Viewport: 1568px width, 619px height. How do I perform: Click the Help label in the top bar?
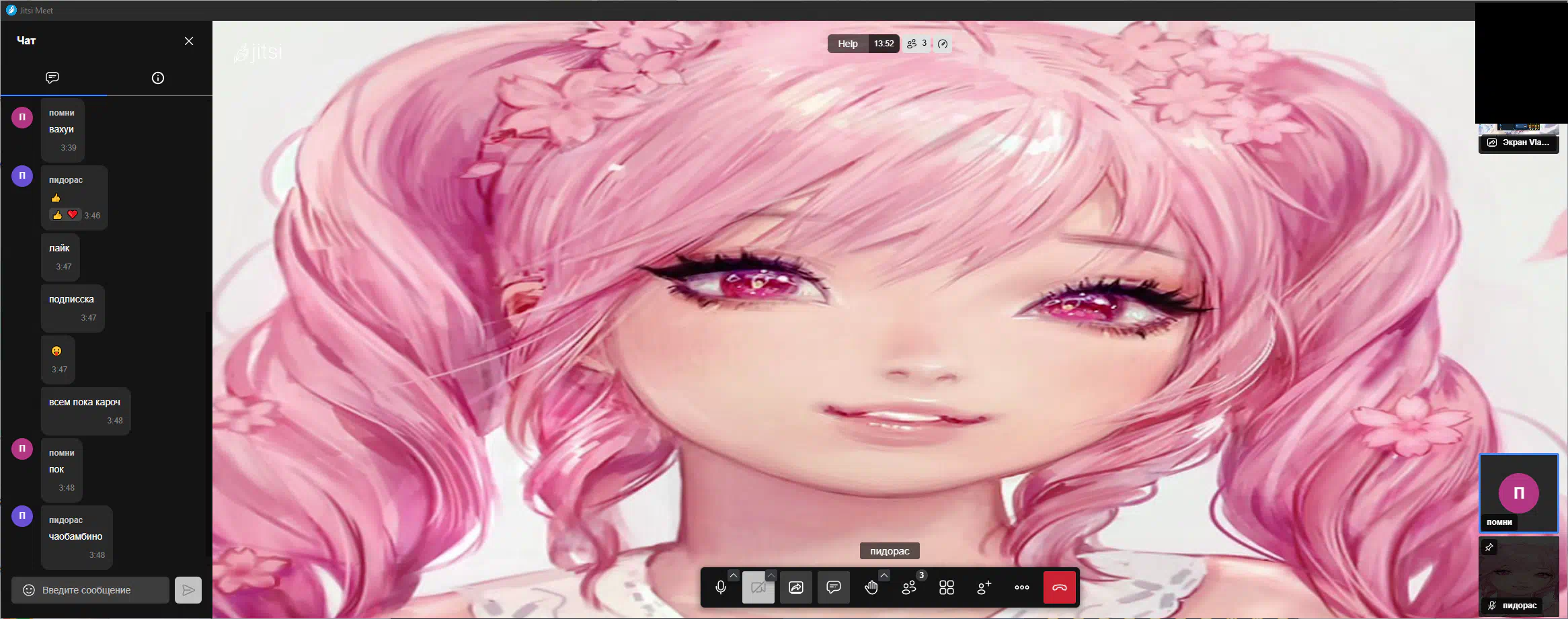[848, 44]
